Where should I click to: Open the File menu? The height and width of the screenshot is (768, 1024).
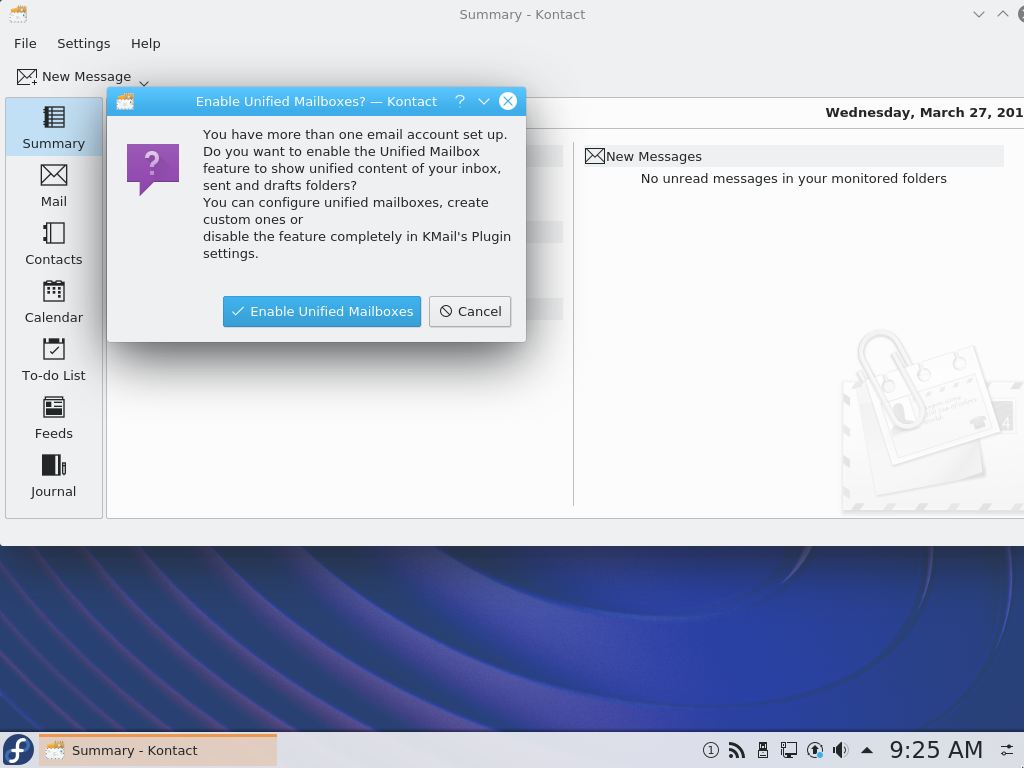click(x=25, y=43)
